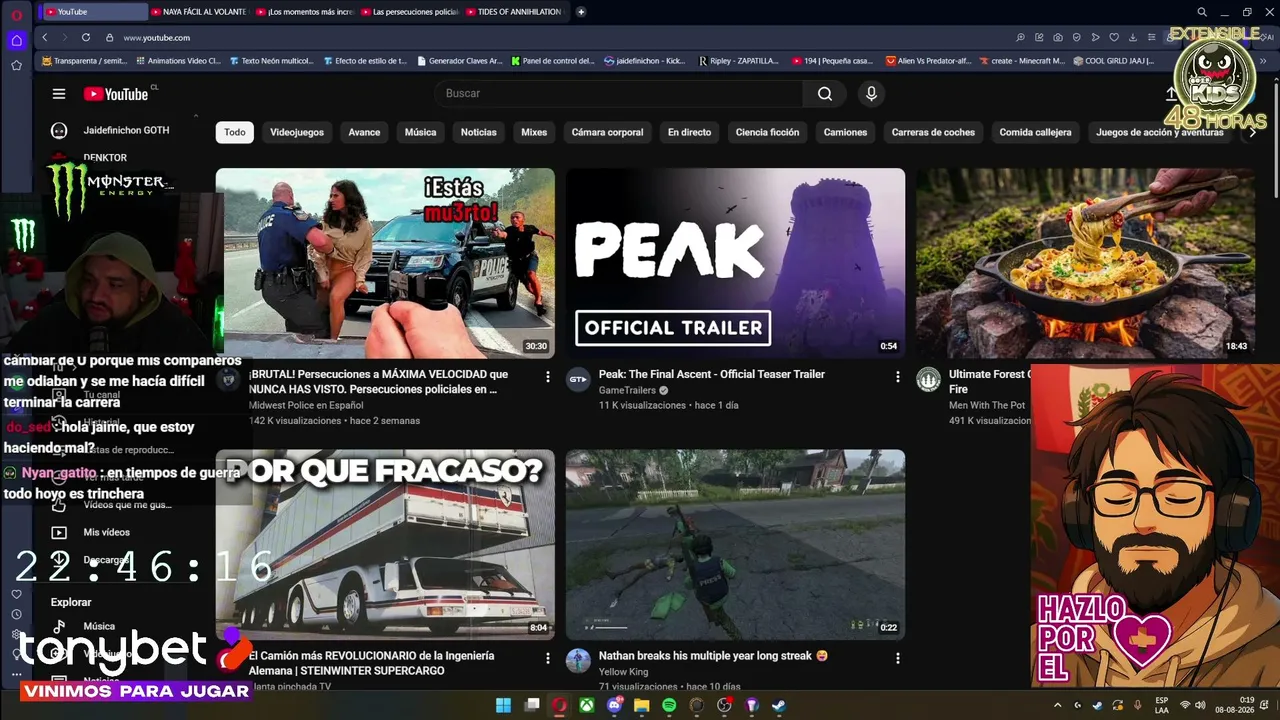1280x720 pixels.
Task: Select the Camiones filter chip
Action: (846, 132)
